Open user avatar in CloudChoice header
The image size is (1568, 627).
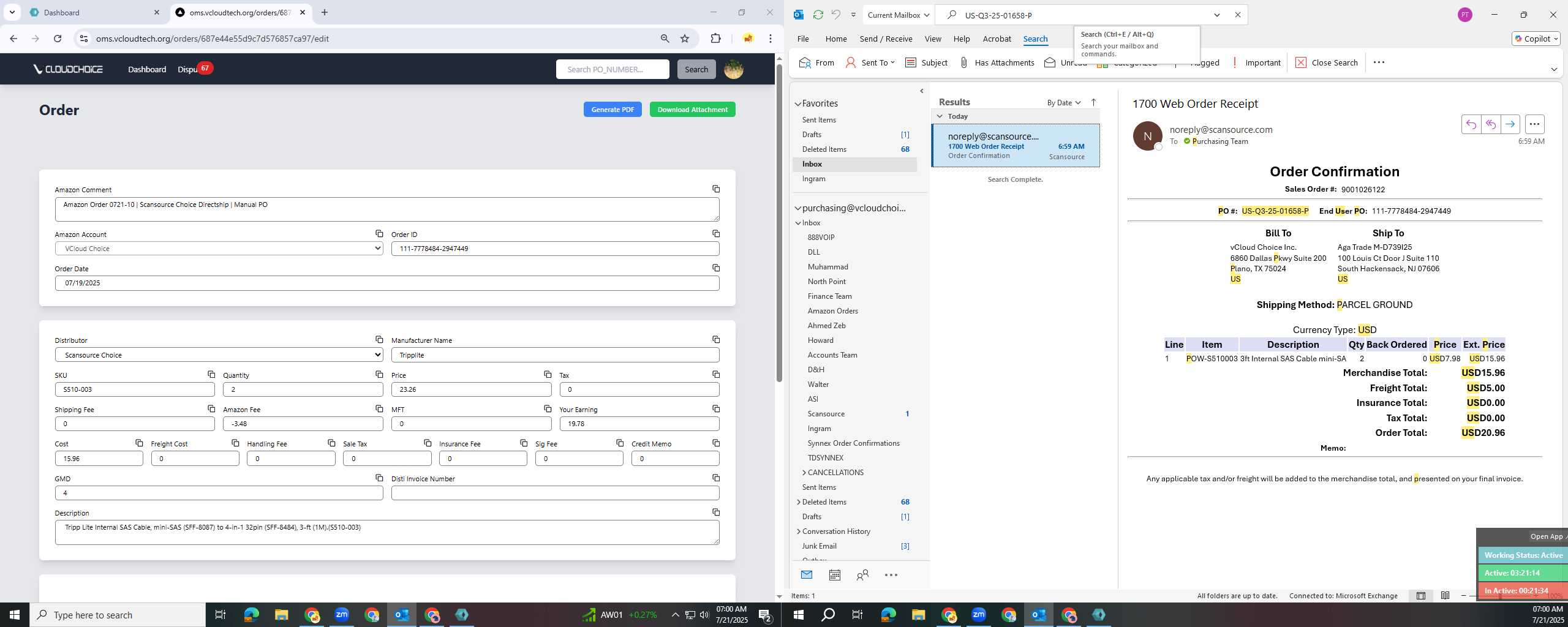[x=733, y=69]
